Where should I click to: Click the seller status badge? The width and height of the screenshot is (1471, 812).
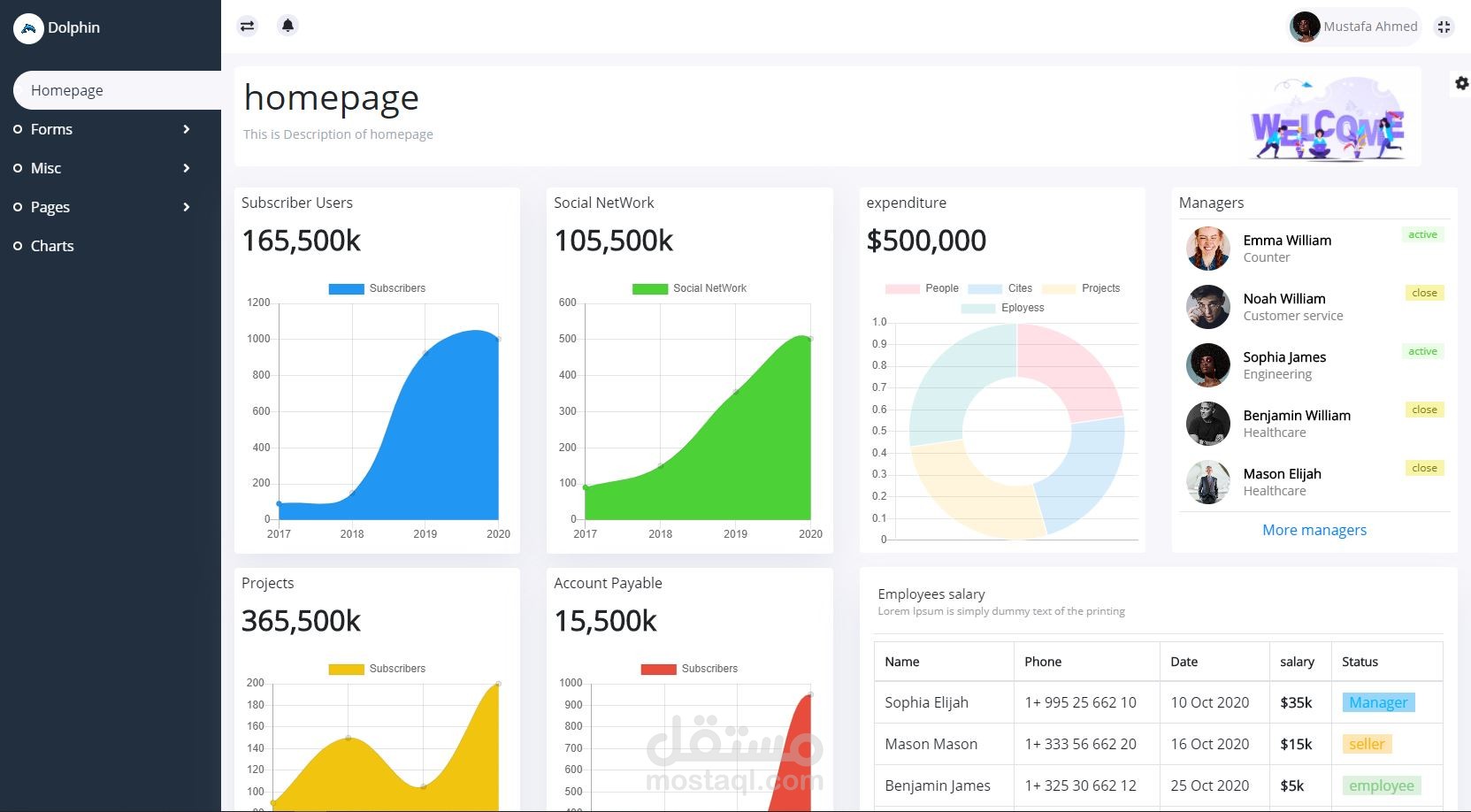click(1367, 744)
